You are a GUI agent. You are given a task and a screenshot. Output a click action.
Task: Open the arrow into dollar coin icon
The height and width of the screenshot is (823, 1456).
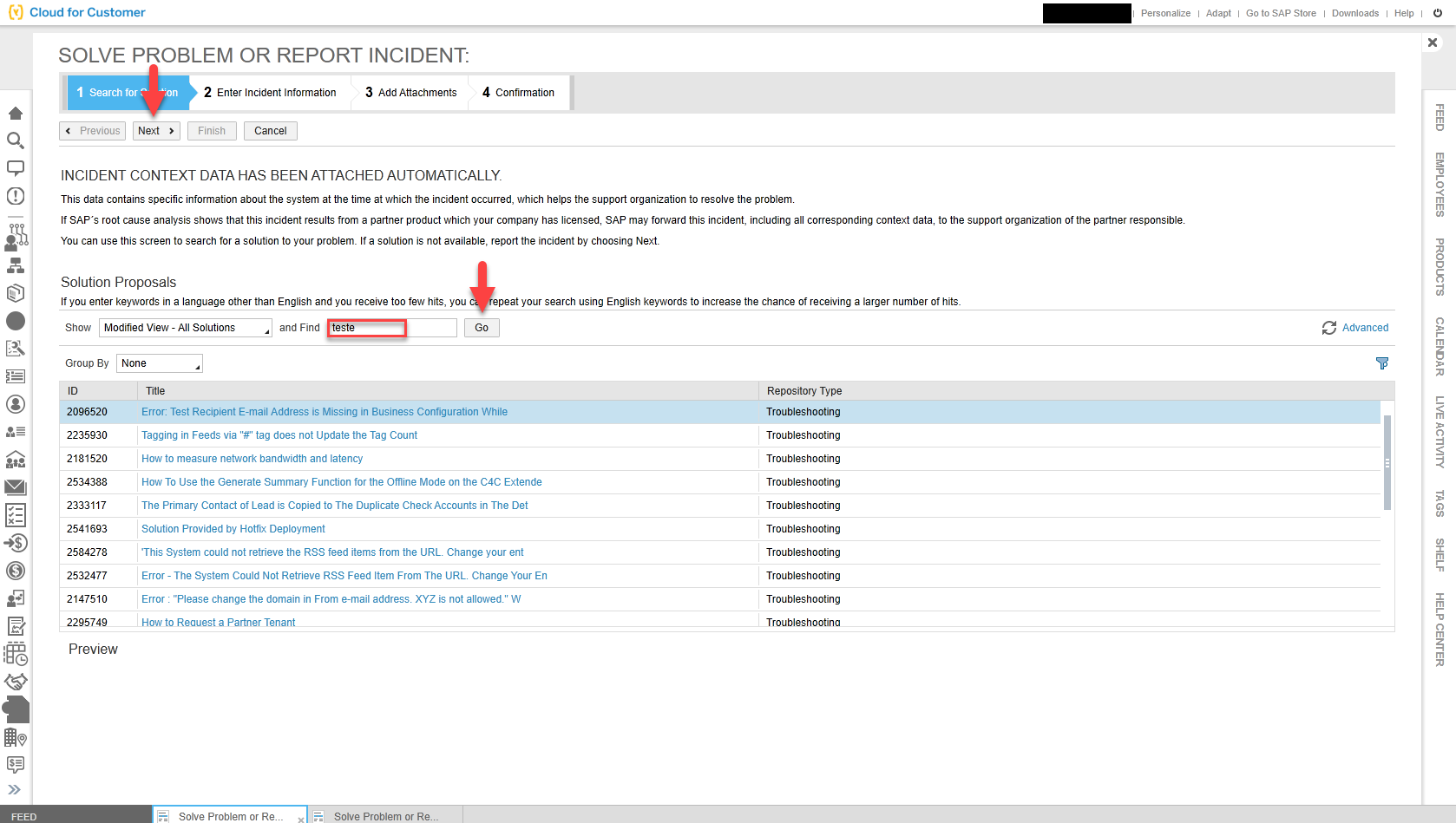click(x=16, y=543)
